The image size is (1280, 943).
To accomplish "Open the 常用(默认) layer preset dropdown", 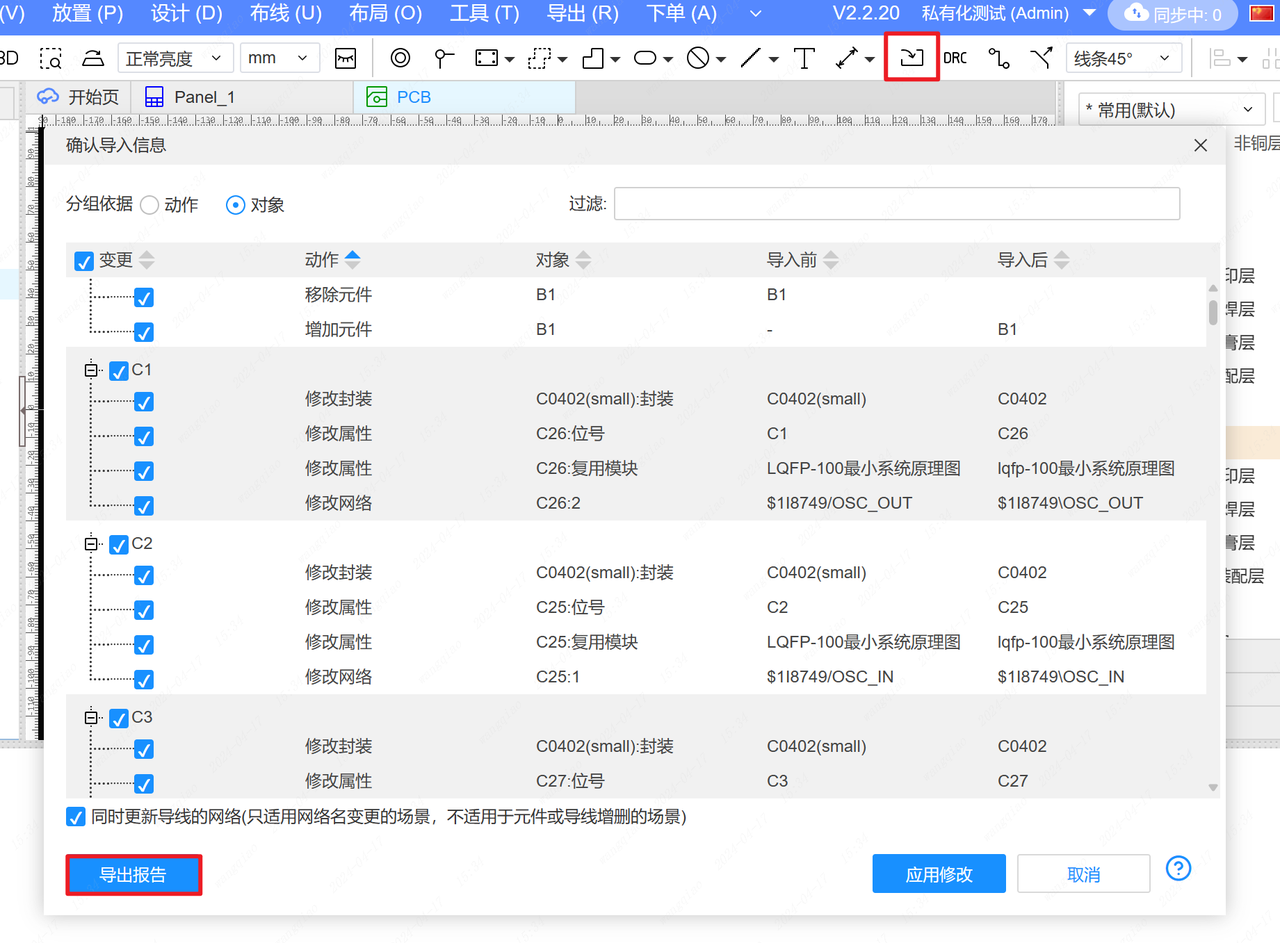I will pos(1173,110).
